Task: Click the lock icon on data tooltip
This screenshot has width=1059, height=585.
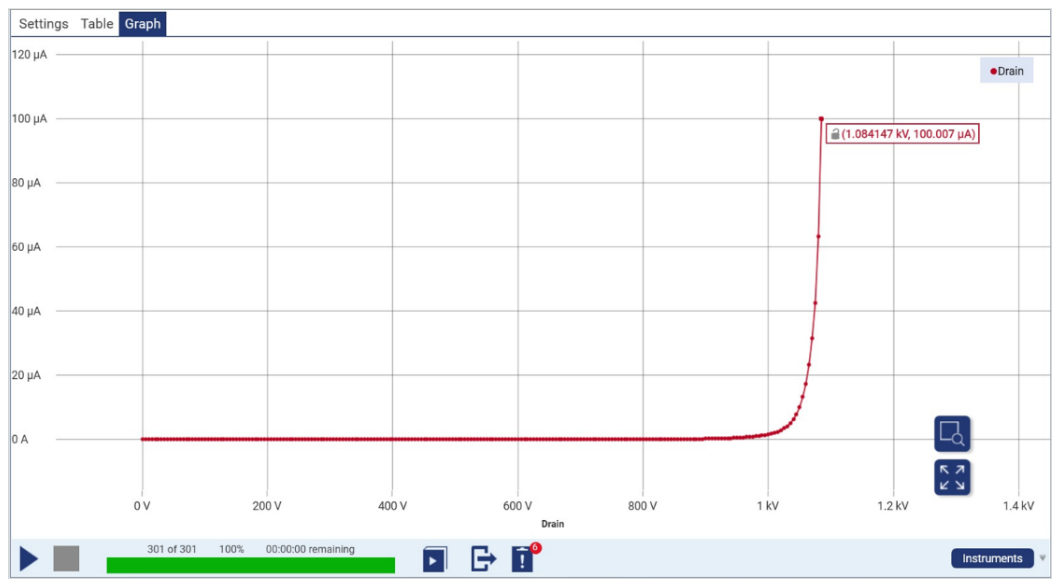Action: [835, 133]
